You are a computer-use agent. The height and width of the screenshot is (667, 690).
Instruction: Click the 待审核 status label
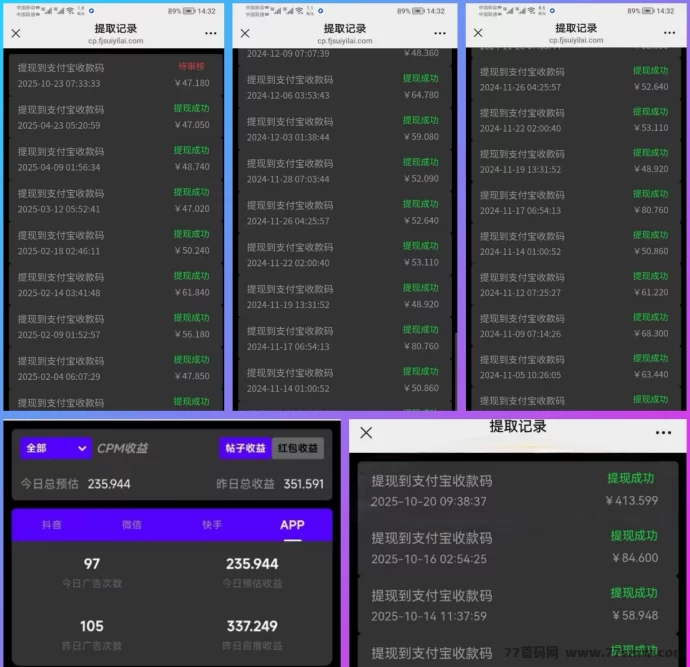[x=191, y=66]
